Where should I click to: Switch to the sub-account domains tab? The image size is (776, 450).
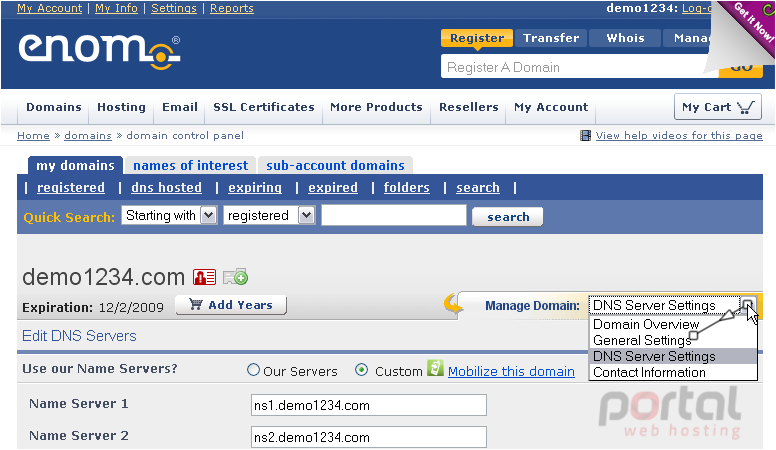[x=335, y=165]
